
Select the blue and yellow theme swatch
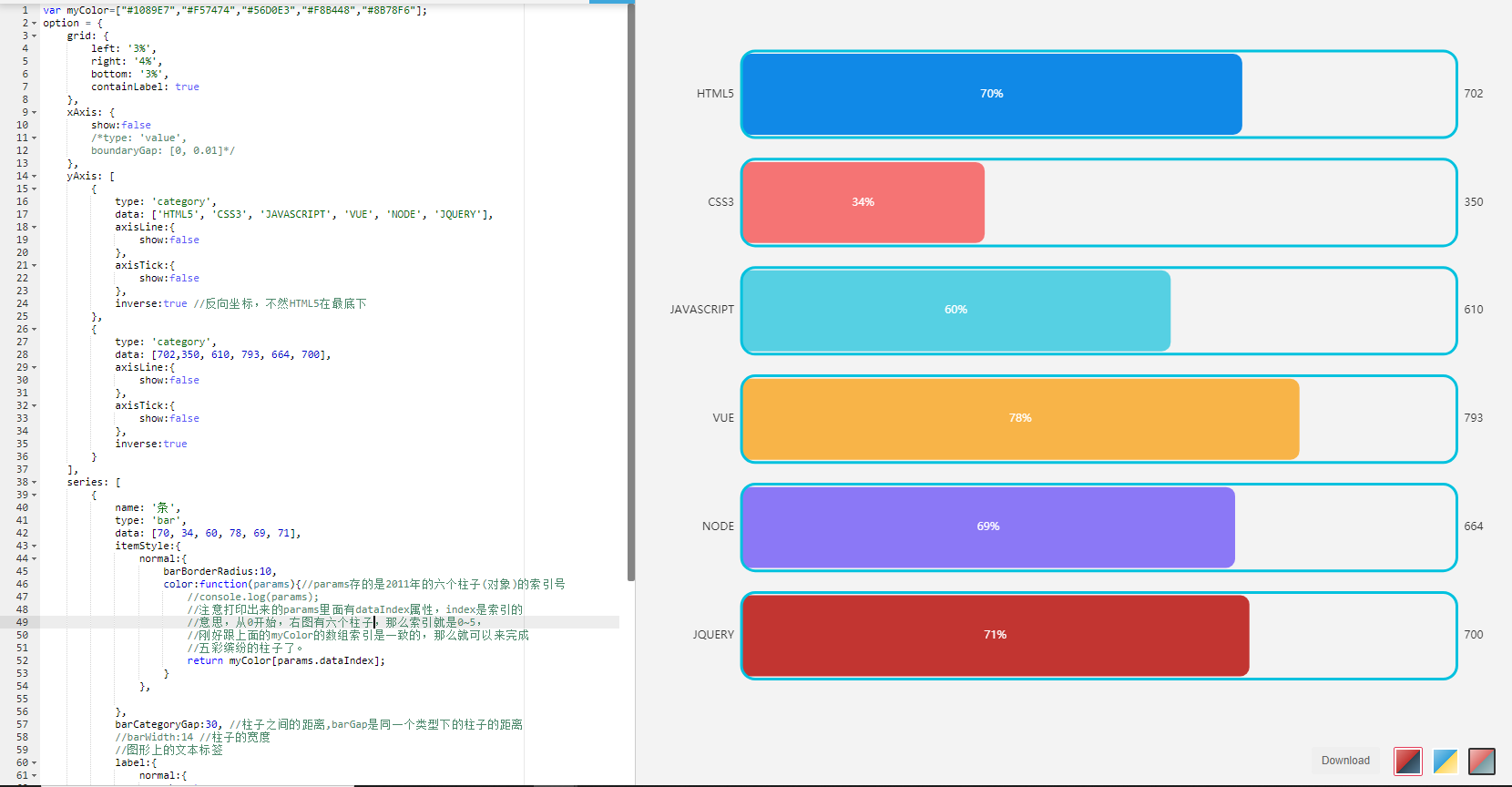coord(1445,761)
